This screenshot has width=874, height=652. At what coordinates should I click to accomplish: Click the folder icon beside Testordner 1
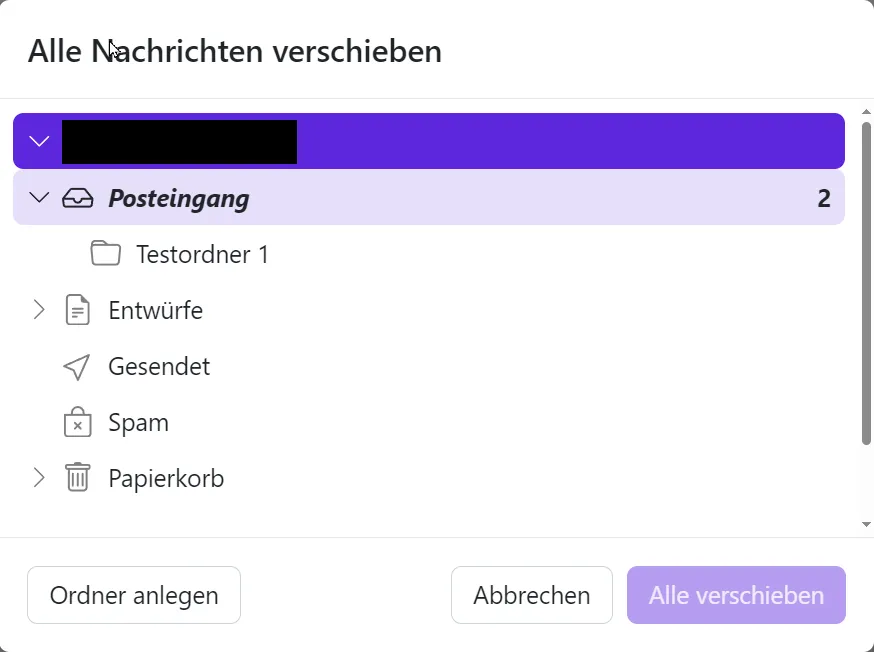coord(105,254)
